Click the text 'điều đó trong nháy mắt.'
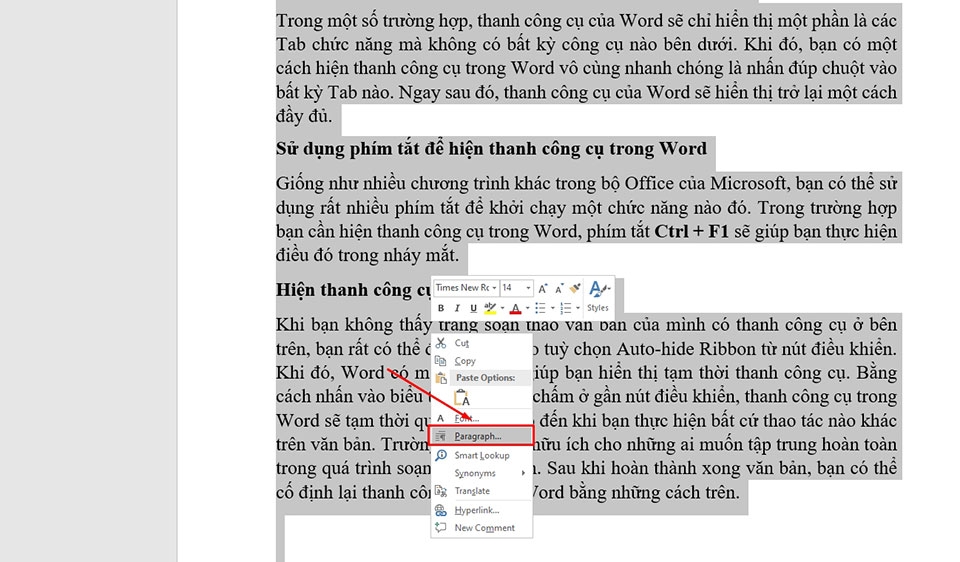960x562 pixels. coord(367,255)
